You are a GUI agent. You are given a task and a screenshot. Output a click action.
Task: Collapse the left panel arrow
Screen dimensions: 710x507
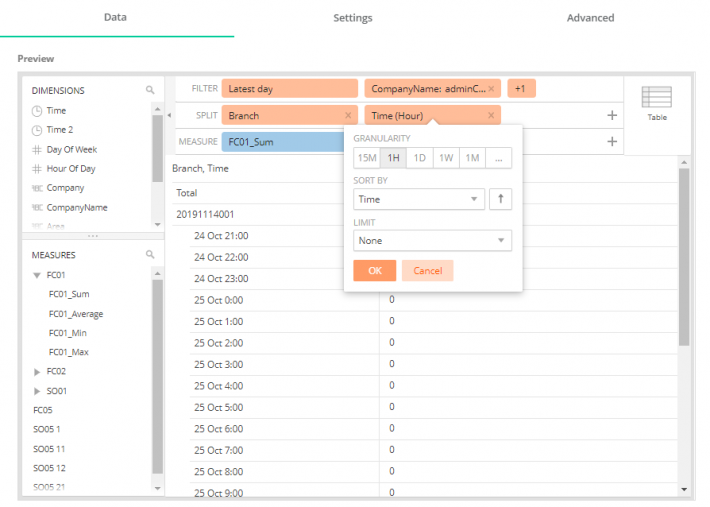169,115
